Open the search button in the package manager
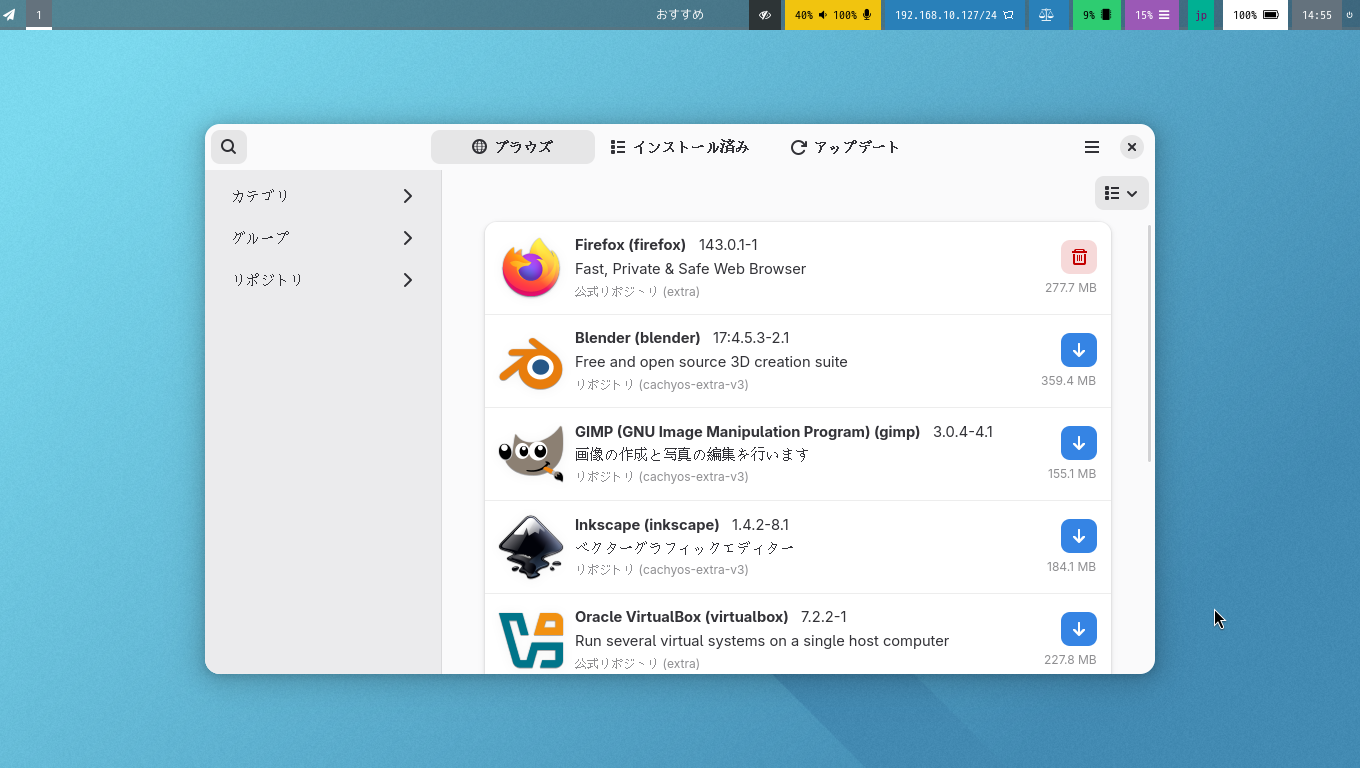 coord(229,147)
